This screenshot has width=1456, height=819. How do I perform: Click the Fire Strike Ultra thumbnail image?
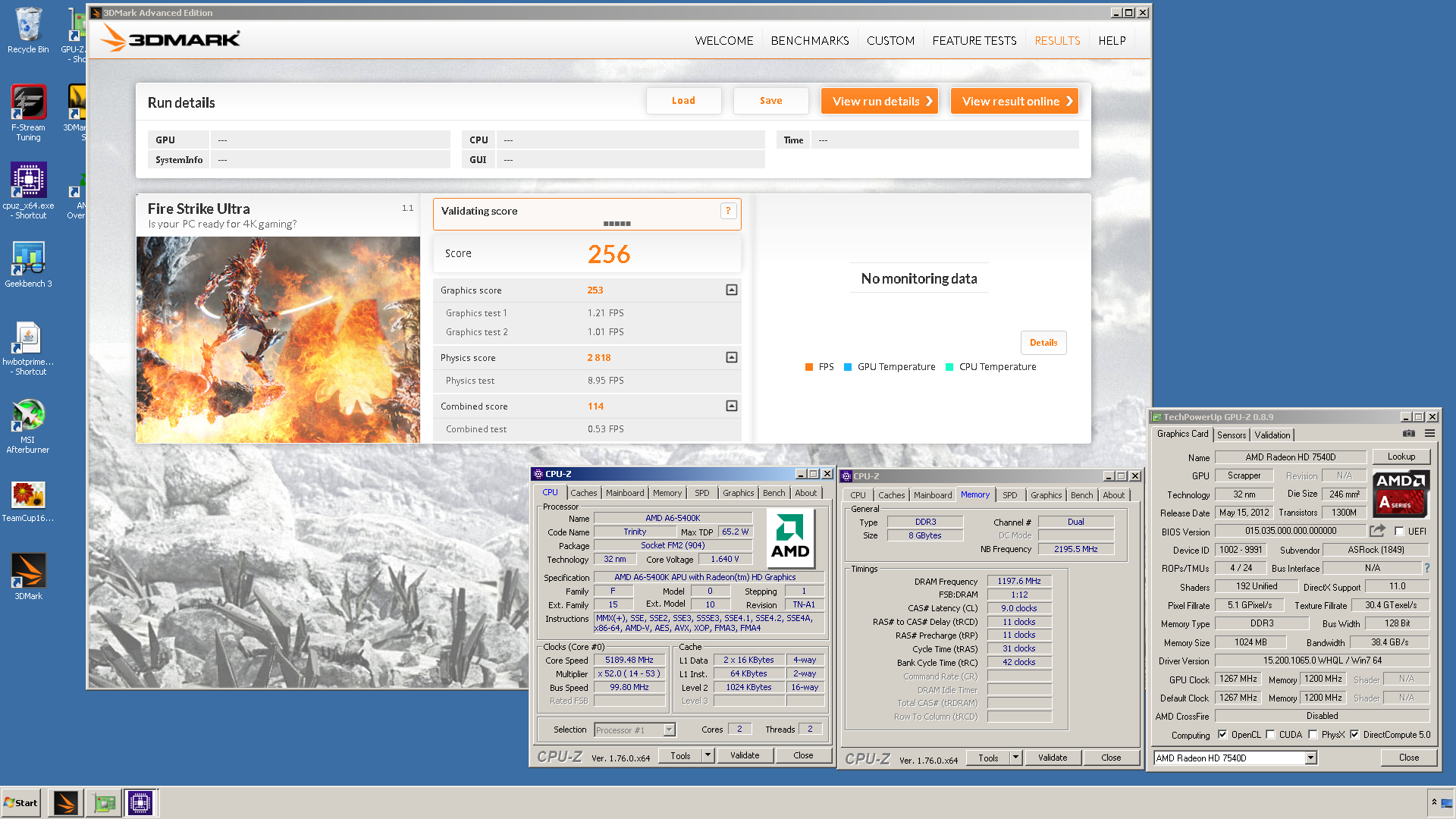pos(278,340)
